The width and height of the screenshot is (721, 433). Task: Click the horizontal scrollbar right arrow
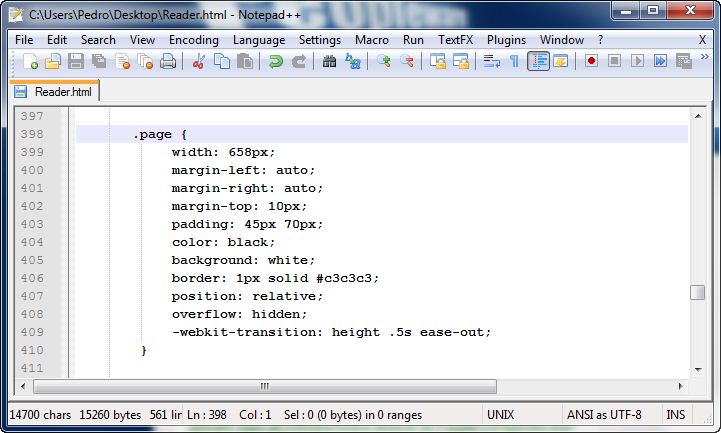click(679, 386)
